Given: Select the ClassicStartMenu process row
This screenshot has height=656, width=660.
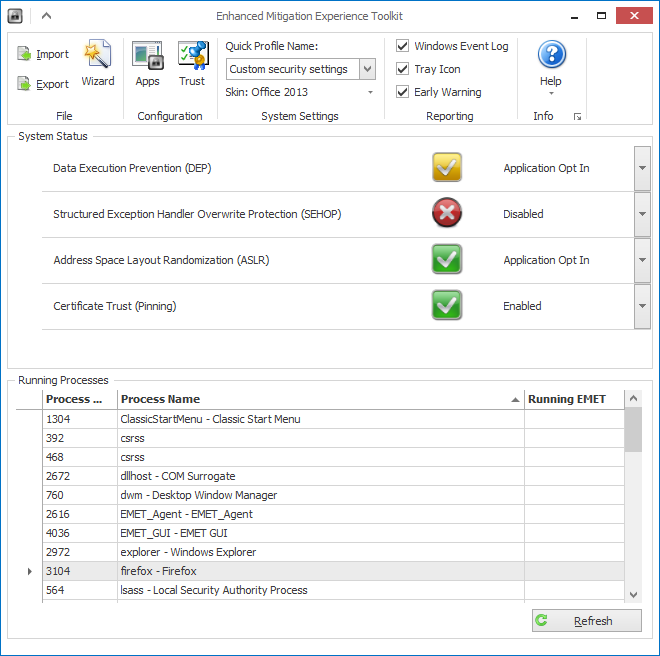Looking at the screenshot, I should 333,419.
